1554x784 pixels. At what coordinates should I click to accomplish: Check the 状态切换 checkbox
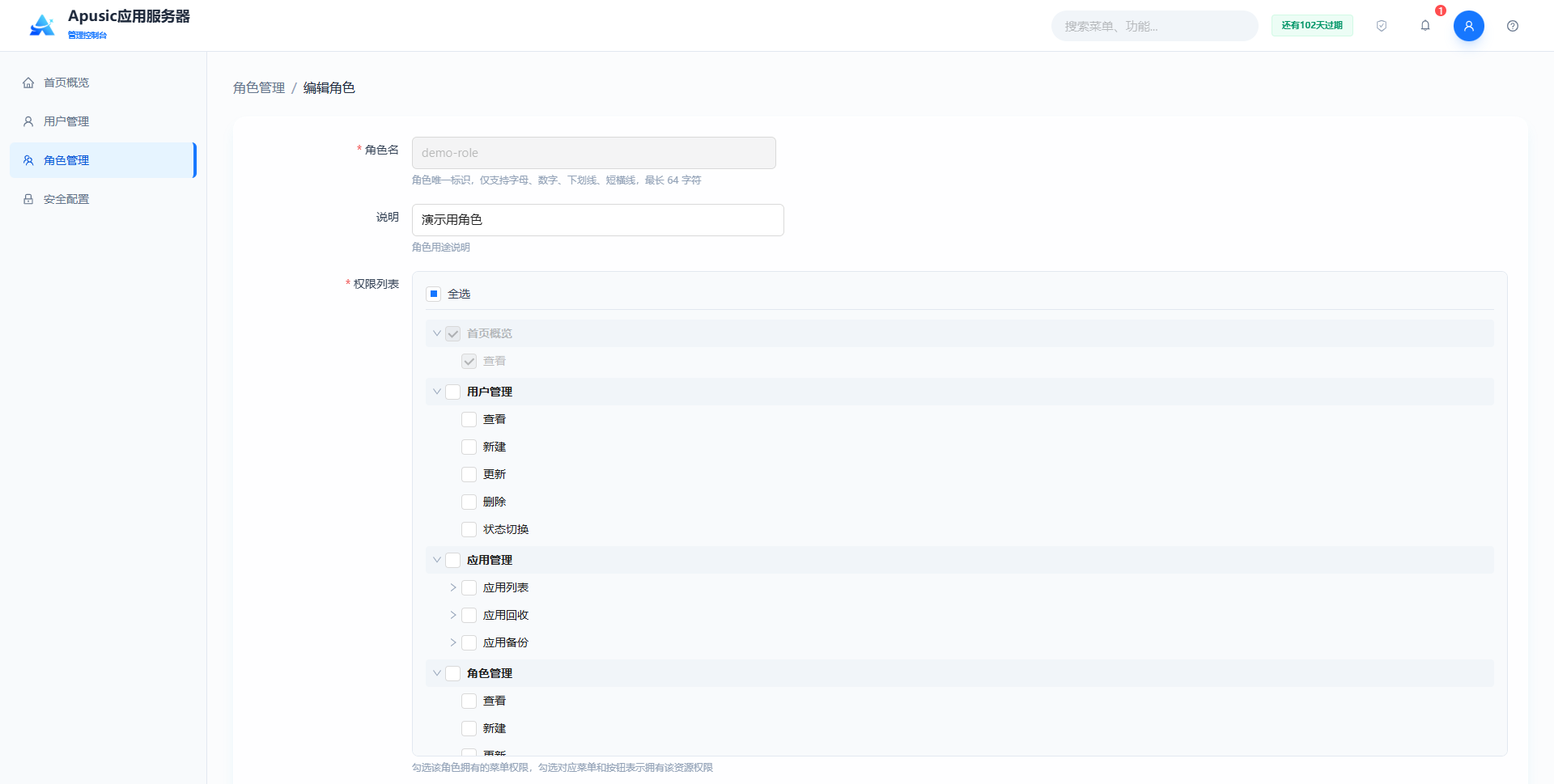pyautogui.click(x=469, y=529)
